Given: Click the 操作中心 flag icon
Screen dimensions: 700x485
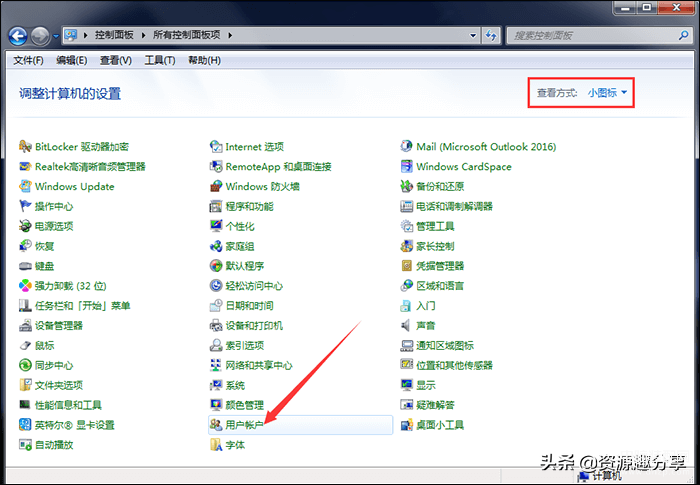Looking at the screenshot, I should 25,206.
